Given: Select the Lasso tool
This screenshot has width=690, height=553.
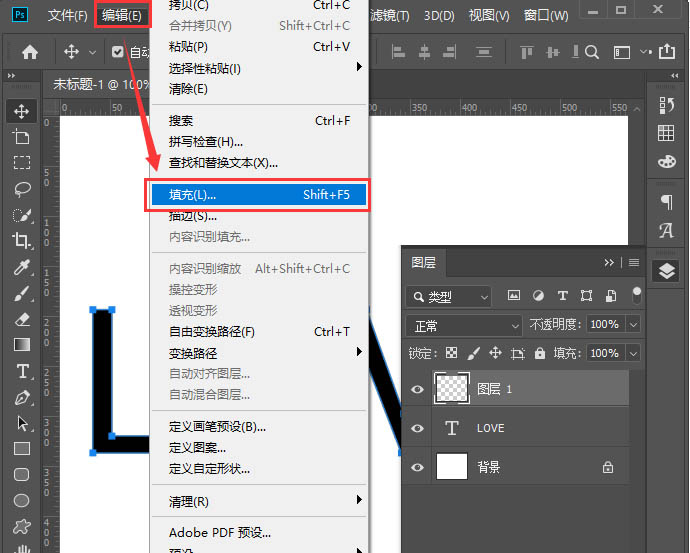Looking at the screenshot, I should 22,189.
